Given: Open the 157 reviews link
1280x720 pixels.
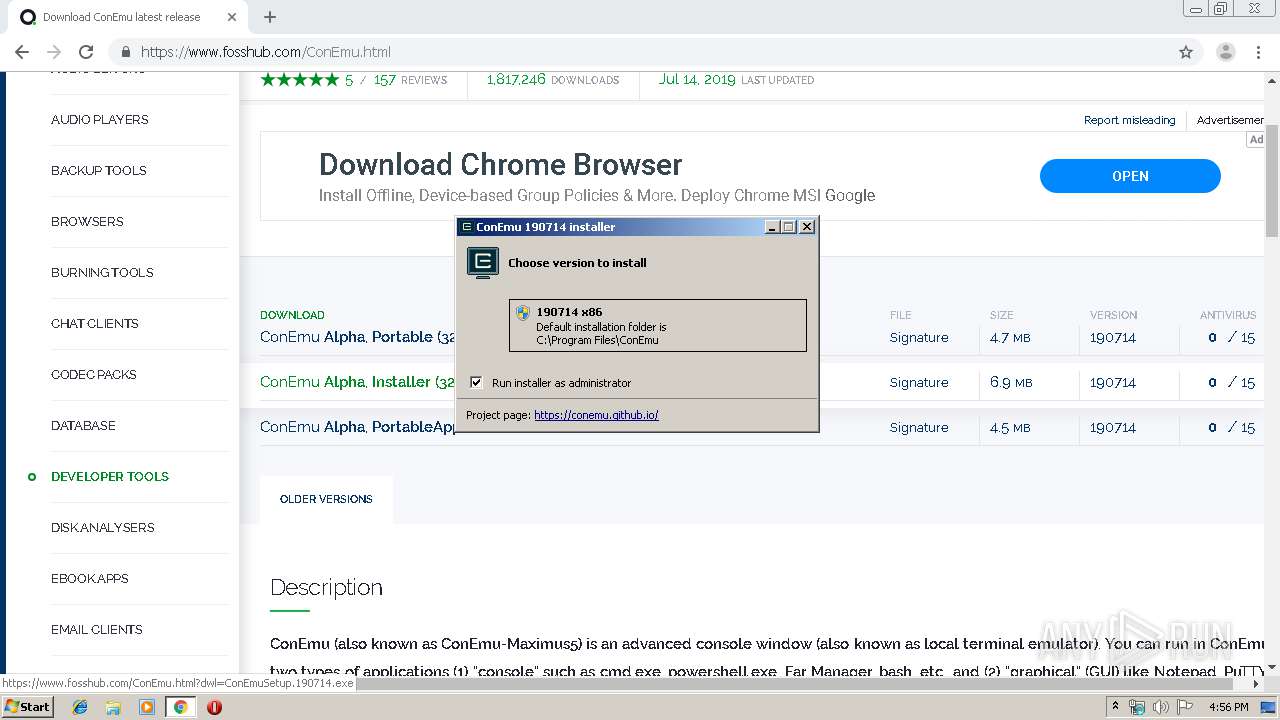Looking at the screenshot, I should (410, 80).
